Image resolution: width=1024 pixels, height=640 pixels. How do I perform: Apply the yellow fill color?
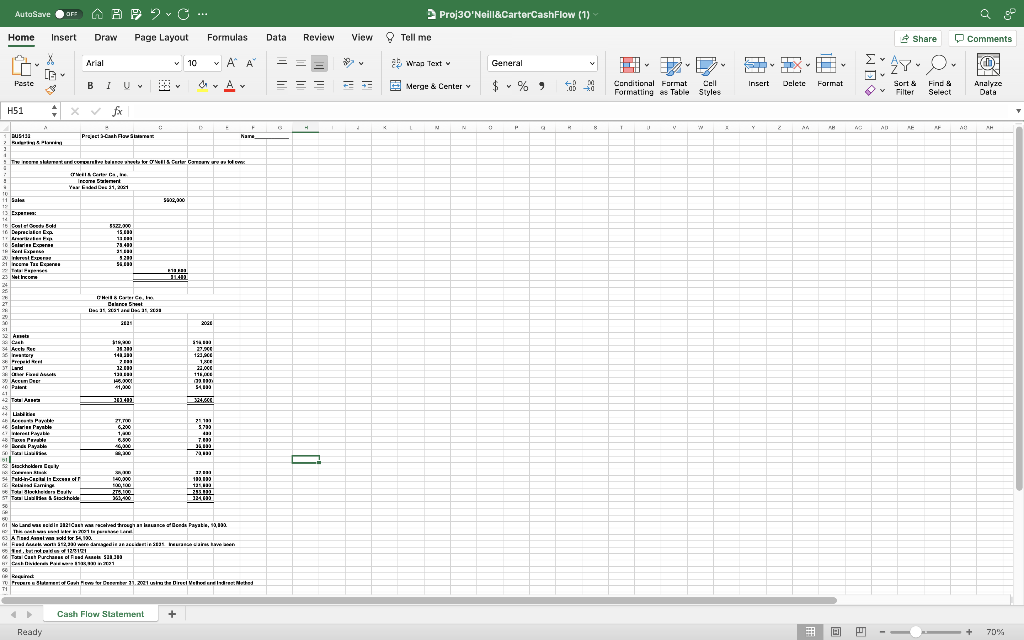coord(202,86)
